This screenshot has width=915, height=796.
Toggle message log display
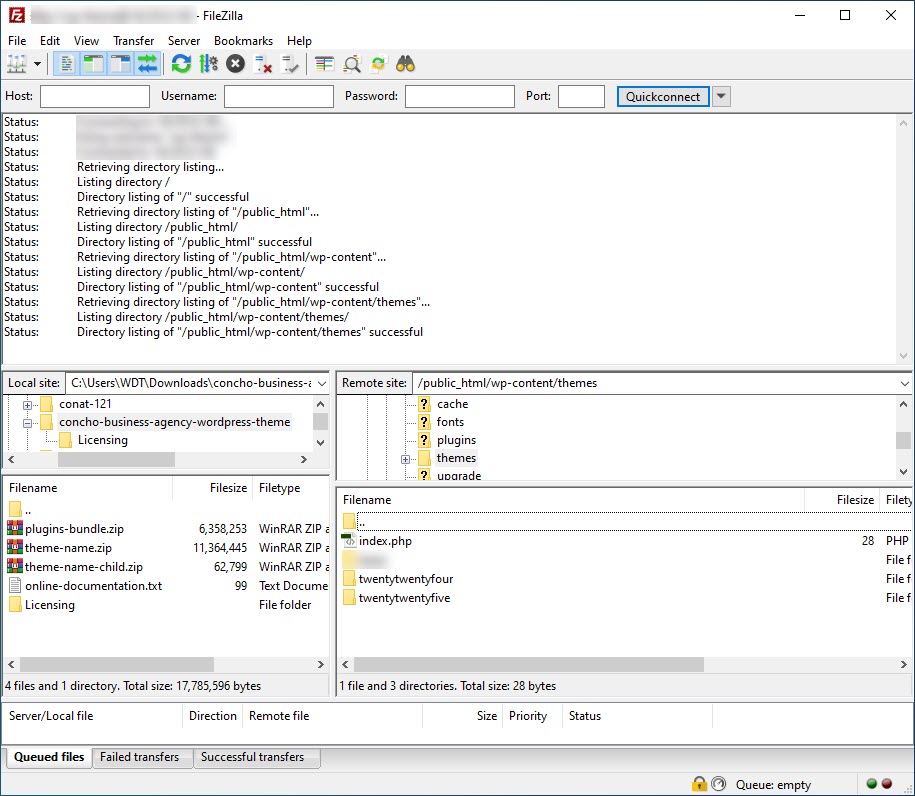tap(67, 64)
